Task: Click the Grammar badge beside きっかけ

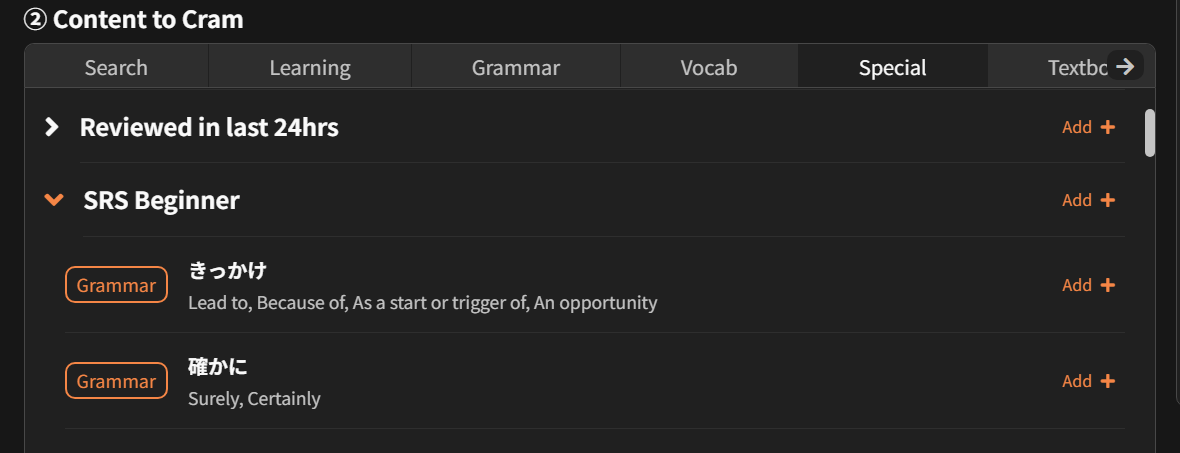Action: [116, 285]
